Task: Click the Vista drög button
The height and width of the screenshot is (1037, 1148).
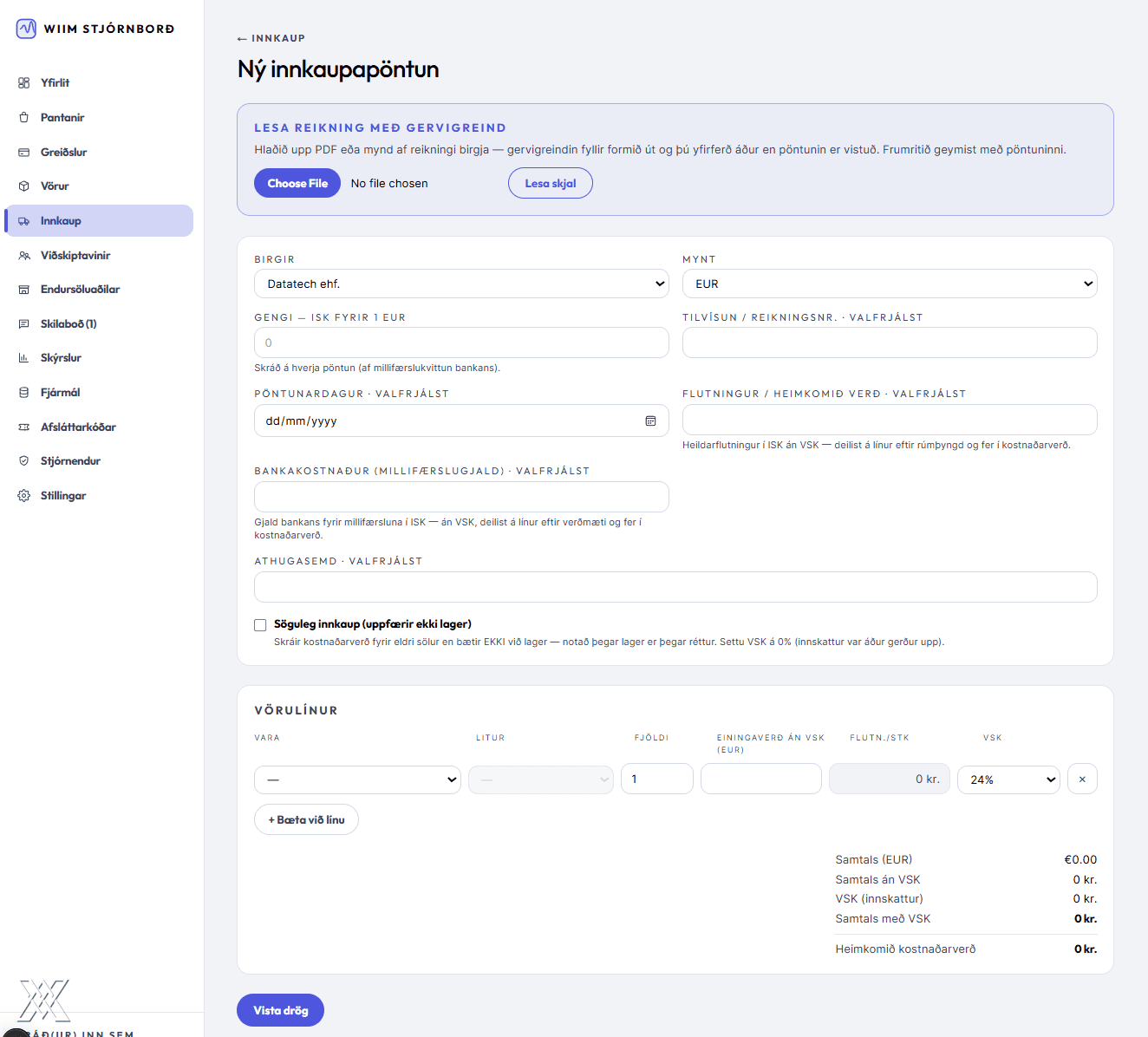Action: click(x=280, y=1010)
